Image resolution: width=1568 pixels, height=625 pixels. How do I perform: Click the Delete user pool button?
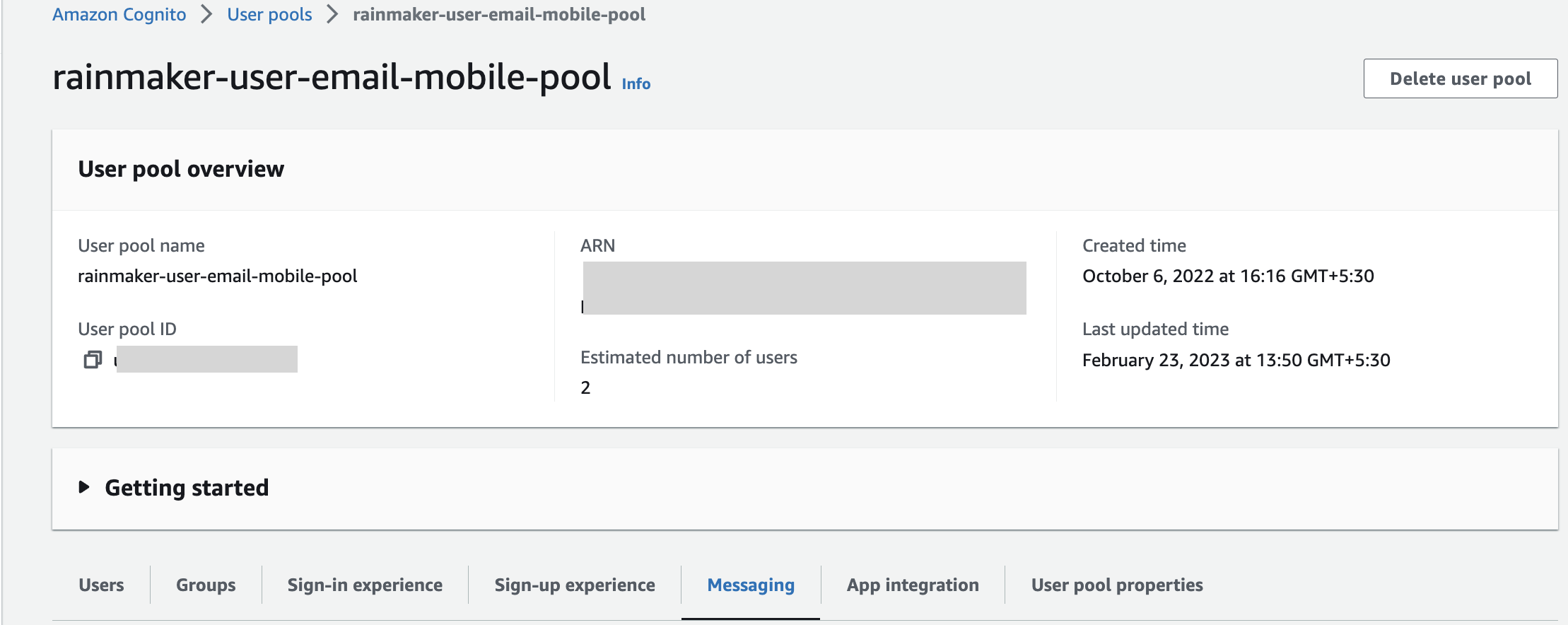1460,78
